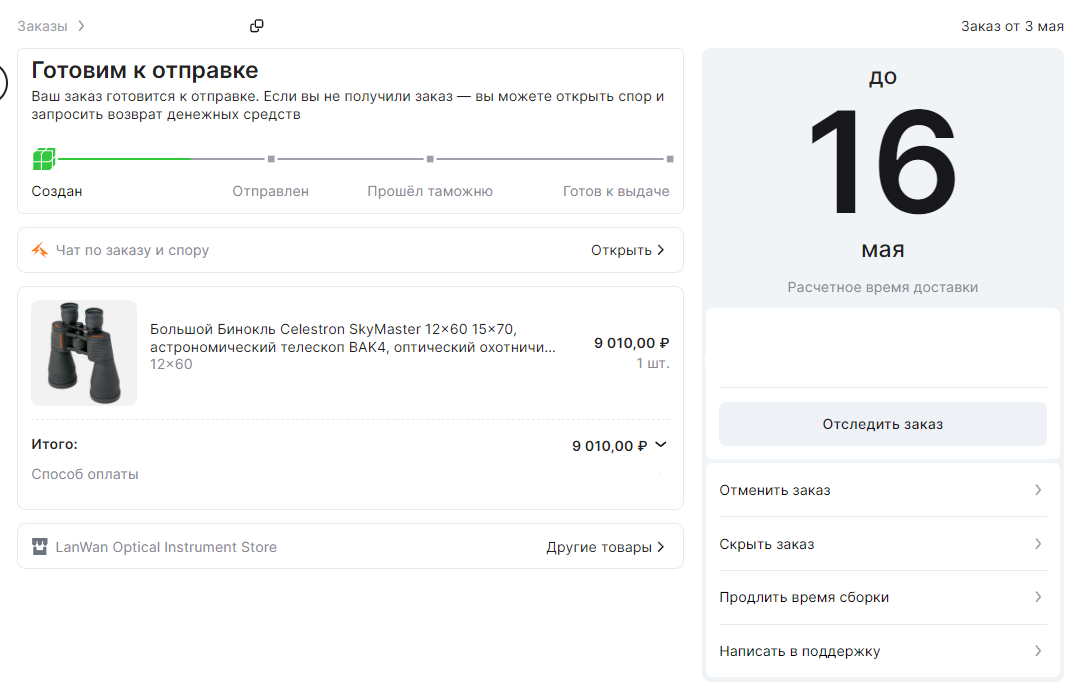
Task: Click the store icon beside LanWan Optical
Action: pos(40,547)
